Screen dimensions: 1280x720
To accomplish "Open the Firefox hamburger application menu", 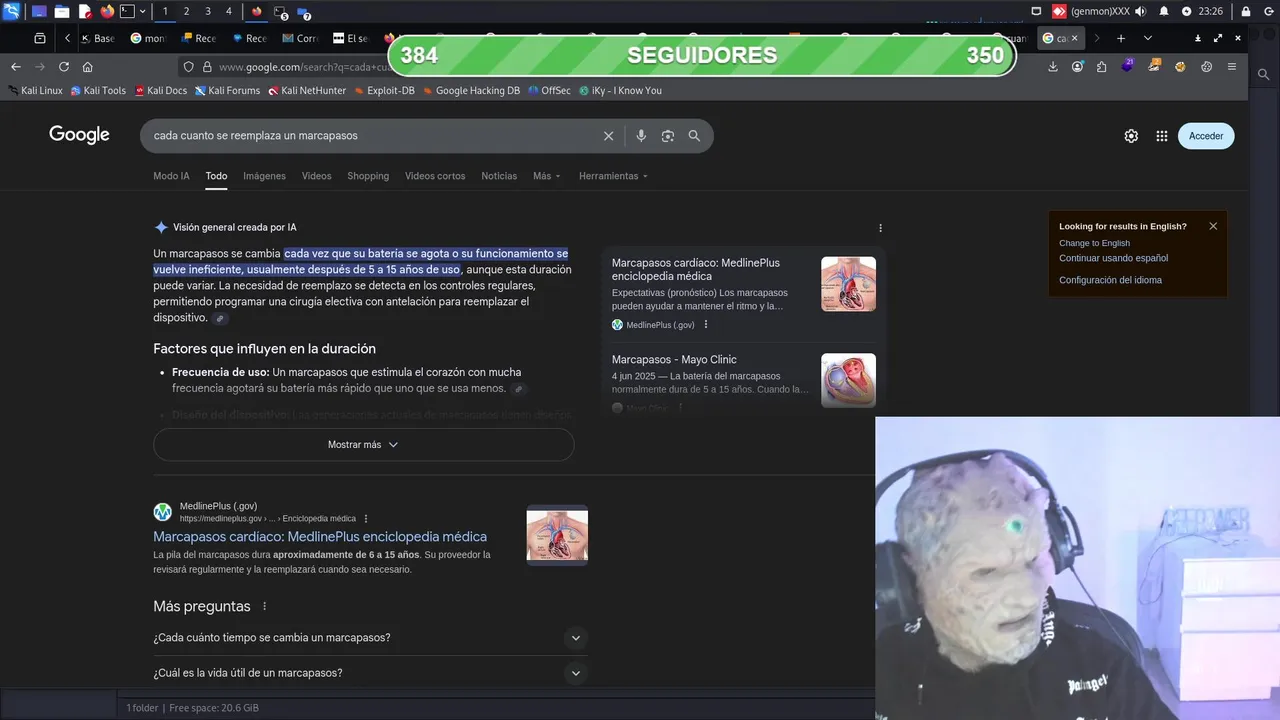I will 1232,67.
